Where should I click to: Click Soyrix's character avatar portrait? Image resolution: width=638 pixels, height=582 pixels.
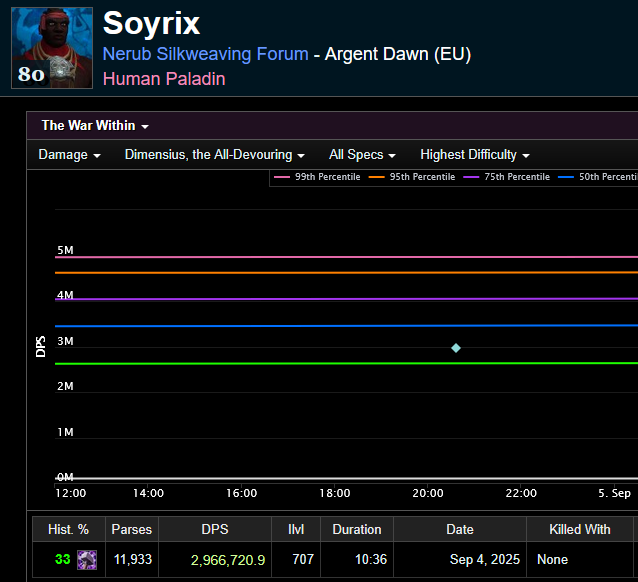pyautogui.click(x=52, y=48)
